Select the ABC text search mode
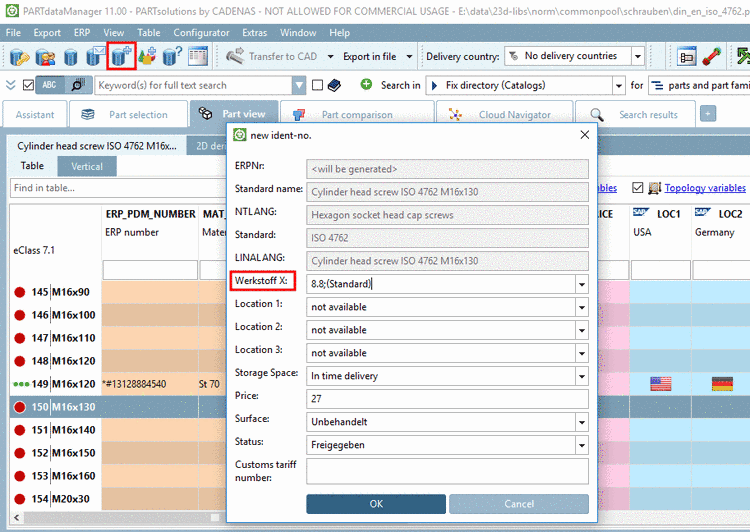Screen dimensions: 750x532 pyautogui.click(x=50, y=85)
